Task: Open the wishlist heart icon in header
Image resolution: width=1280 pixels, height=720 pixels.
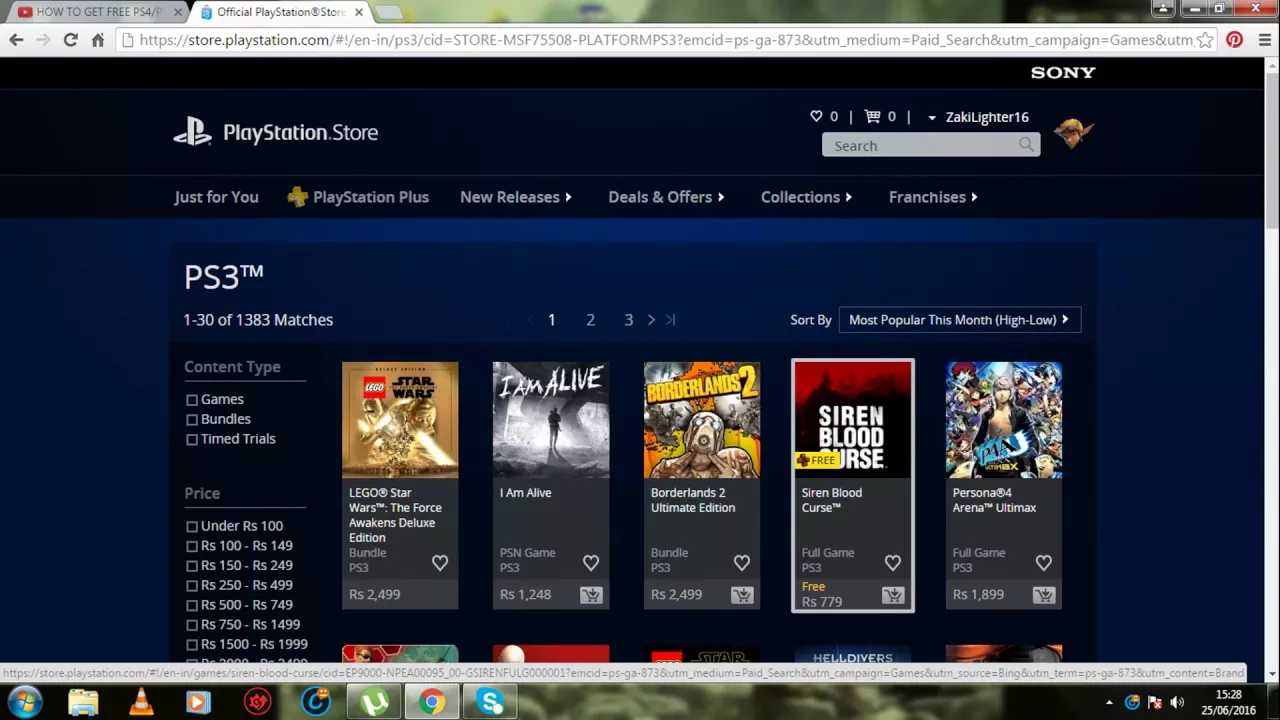Action: click(816, 116)
